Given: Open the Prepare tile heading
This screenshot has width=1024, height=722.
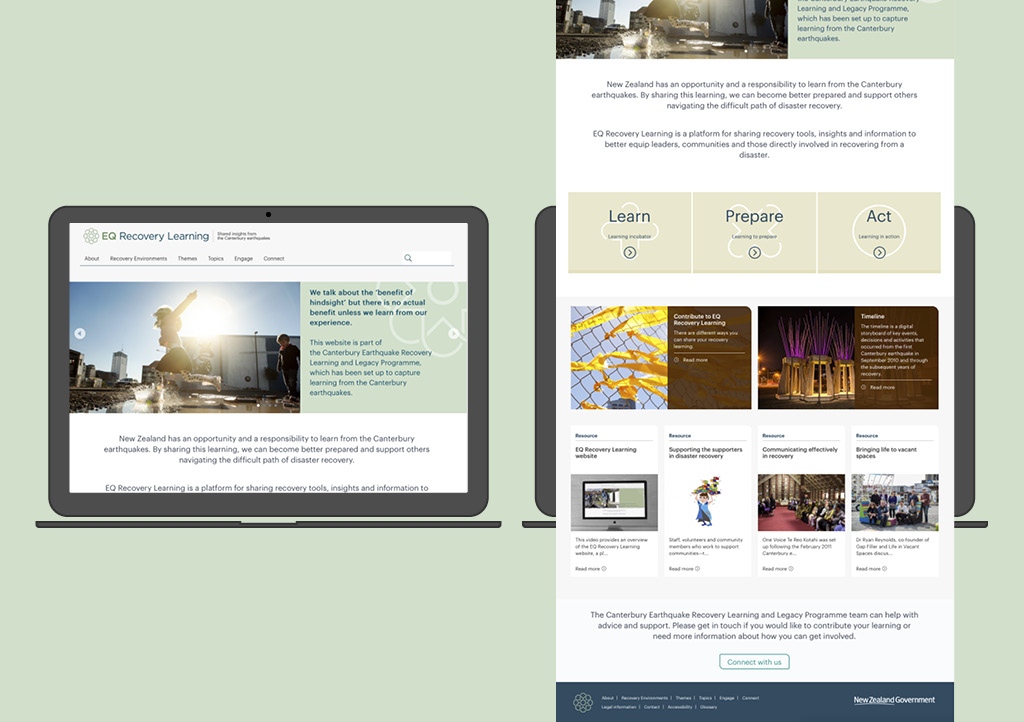Looking at the screenshot, I should click(x=754, y=216).
